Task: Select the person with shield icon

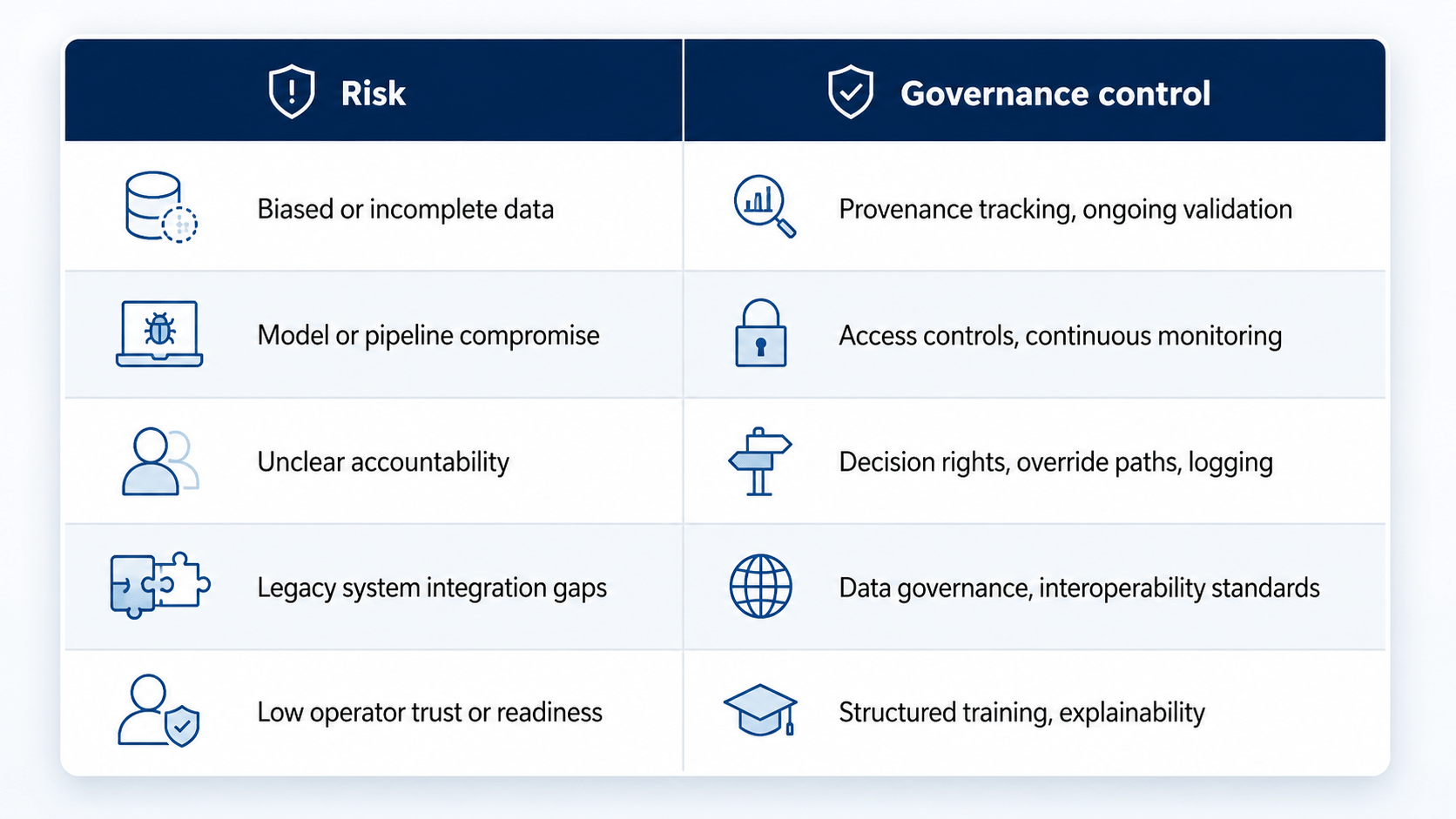Action: pyautogui.click(x=158, y=711)
